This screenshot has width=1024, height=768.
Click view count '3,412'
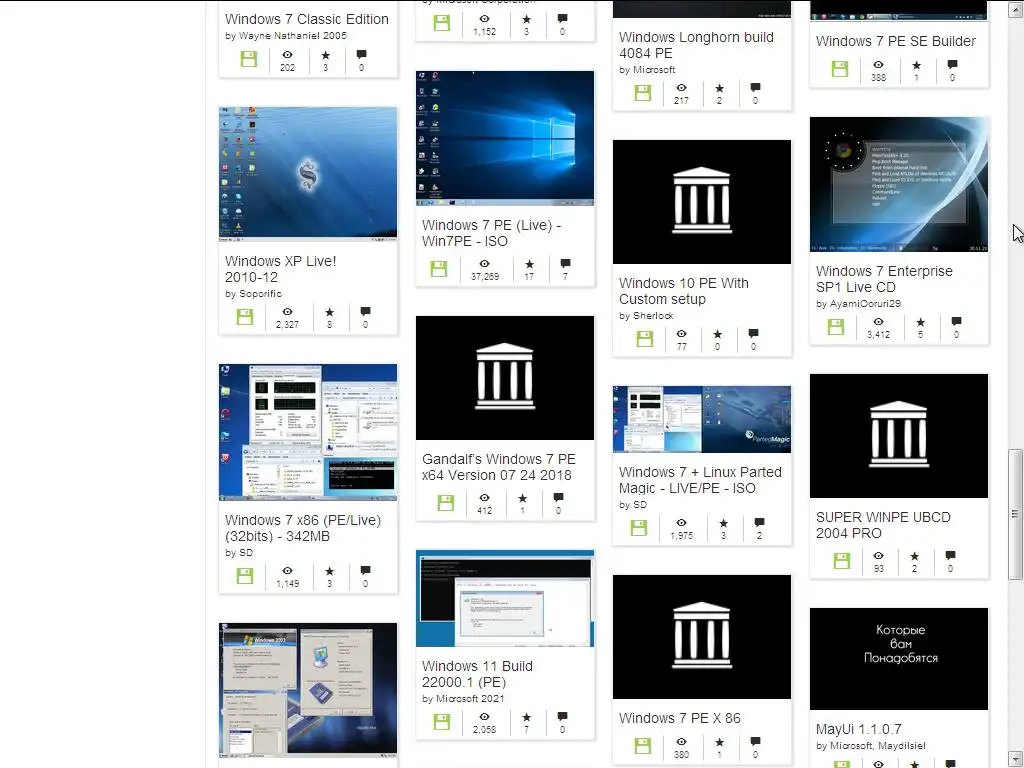click(878, 334)
